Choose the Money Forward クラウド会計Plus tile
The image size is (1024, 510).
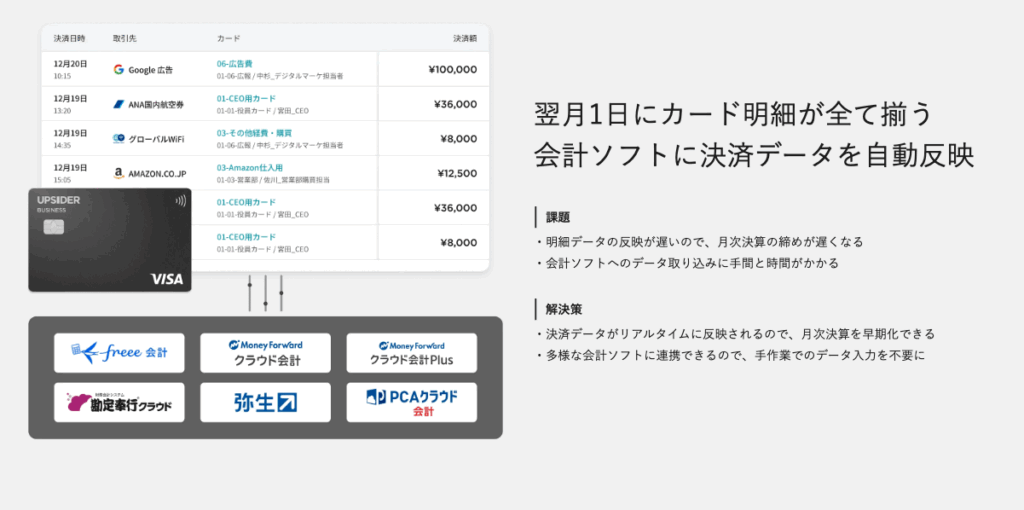[411, 353]
